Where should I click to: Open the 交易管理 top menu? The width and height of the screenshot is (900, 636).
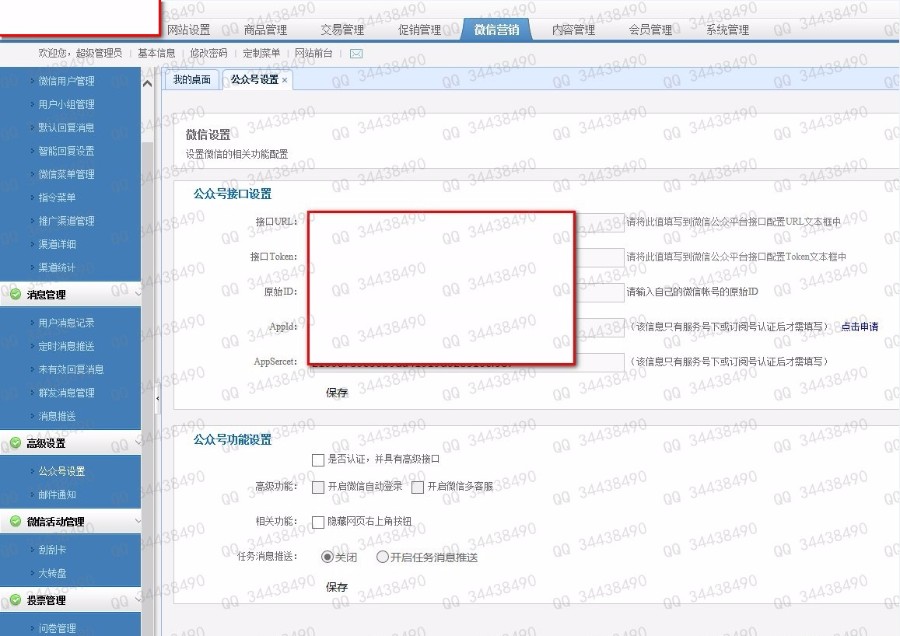pos(342,29)
